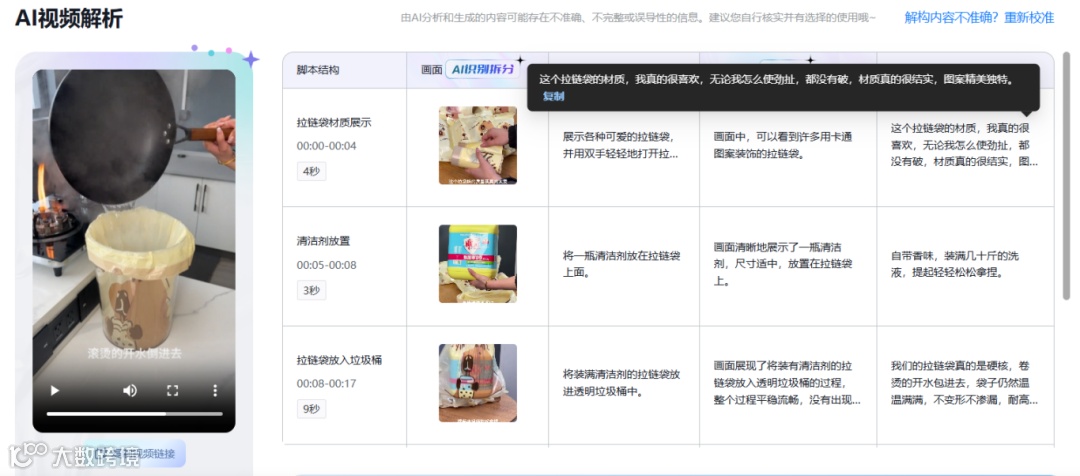Click the text 将一瓶清洁剂放在拉链袋上面
1080x476 pixels.
click(x=621, y=265)
